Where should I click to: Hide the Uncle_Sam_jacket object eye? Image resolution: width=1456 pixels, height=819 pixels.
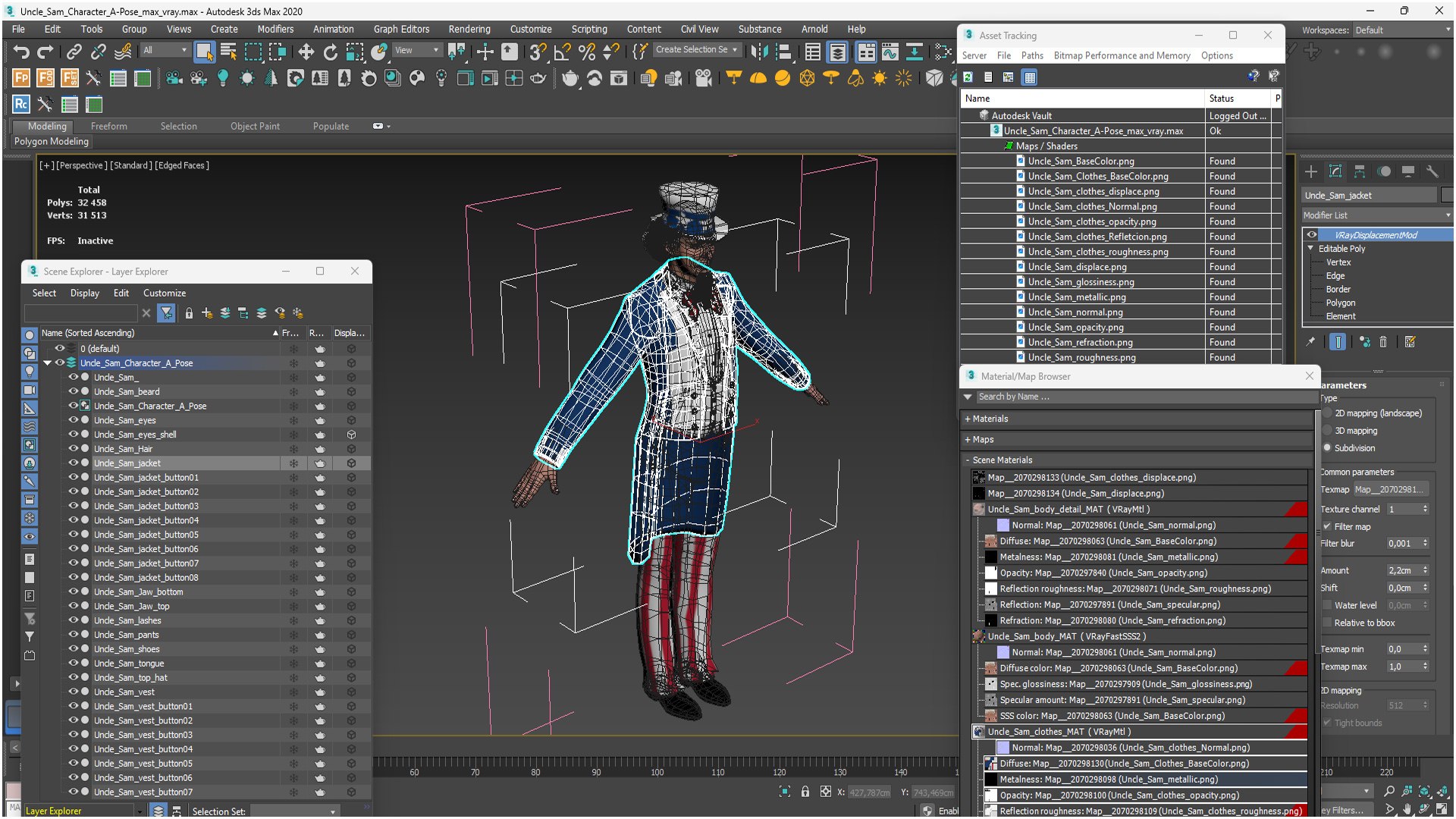(x=74, y=463)
